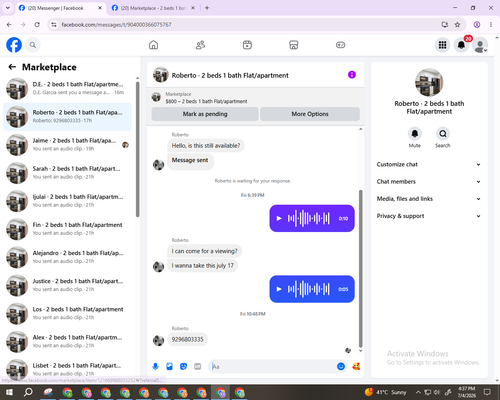500x400 pixels.
Task: Click the I wanna take this july 17 message
Action: 203,266
